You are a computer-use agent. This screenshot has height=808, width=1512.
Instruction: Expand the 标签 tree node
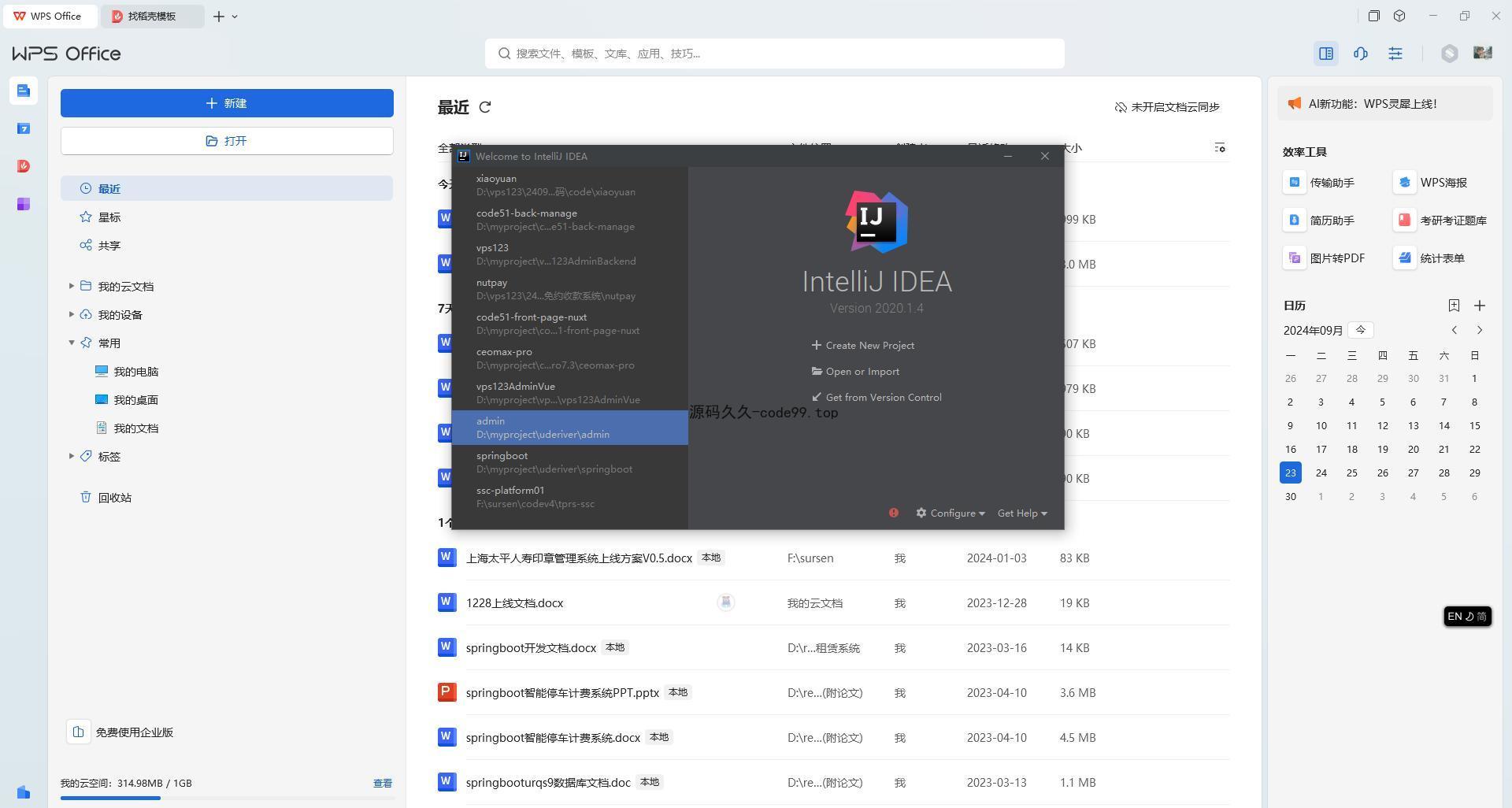coord(72,456)
